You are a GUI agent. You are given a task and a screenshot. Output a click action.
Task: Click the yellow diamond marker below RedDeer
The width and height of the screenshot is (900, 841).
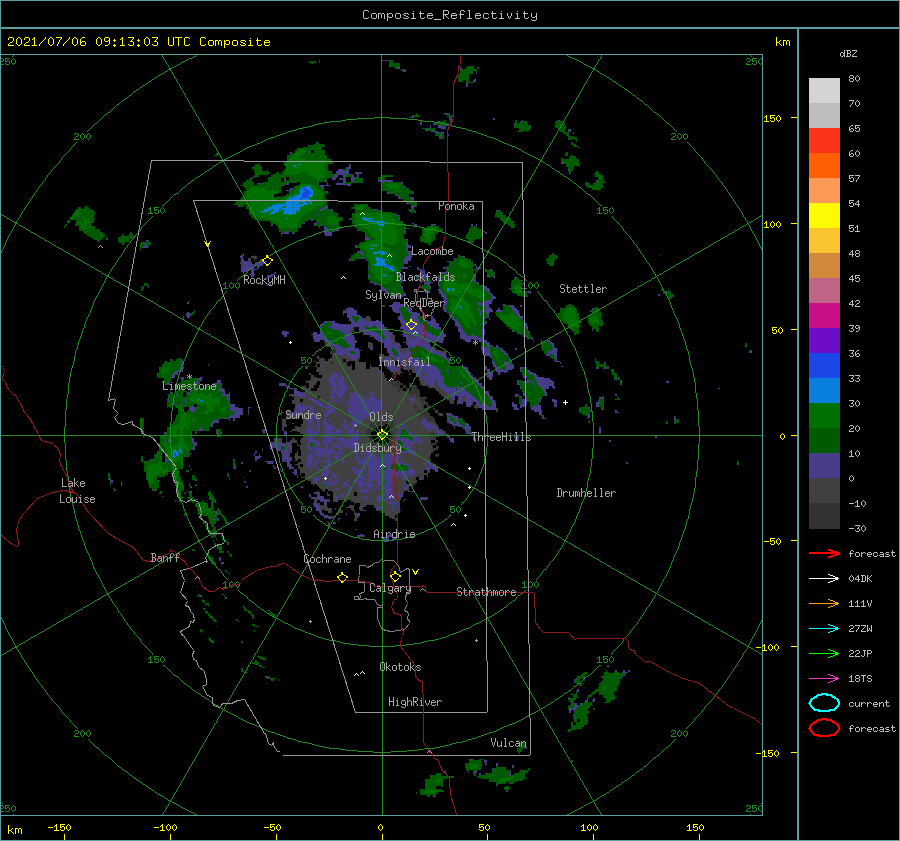click(x=412, y=325)
